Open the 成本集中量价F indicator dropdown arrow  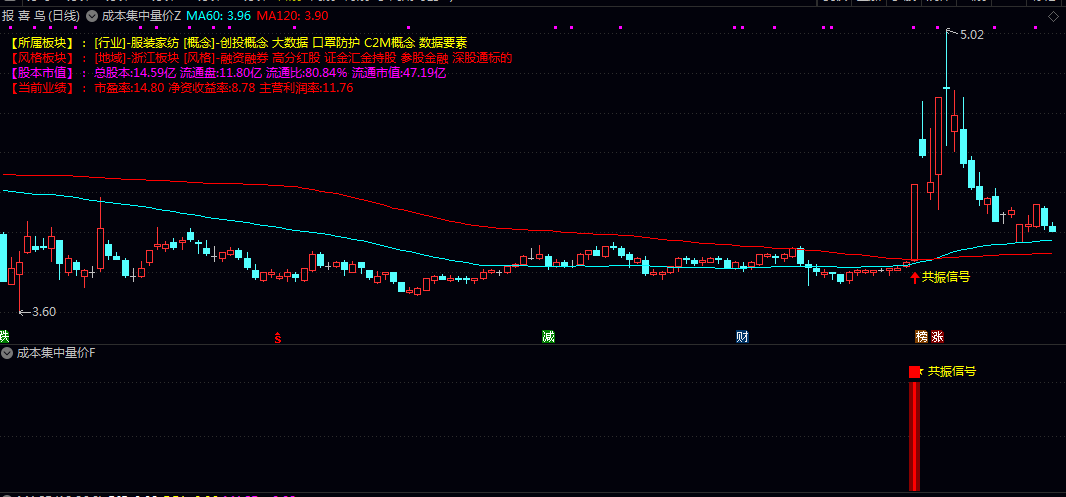7,353
